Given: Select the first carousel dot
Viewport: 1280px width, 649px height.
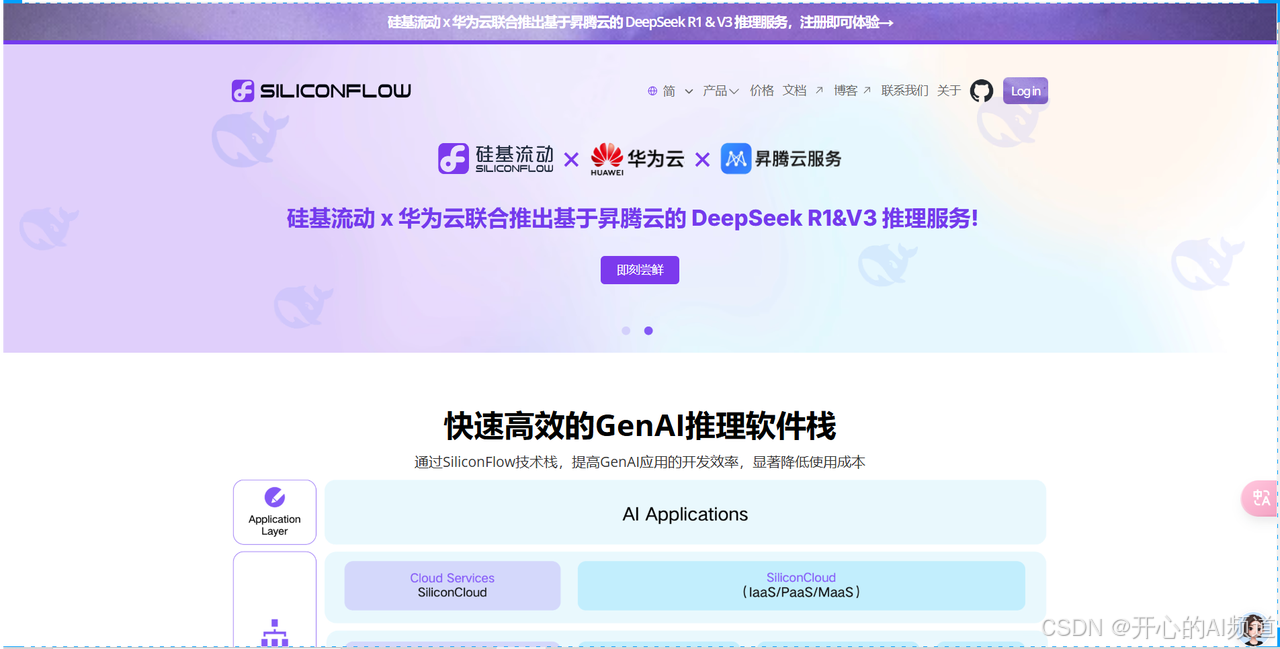Looking at the screenshot, I should pos(626,331).
